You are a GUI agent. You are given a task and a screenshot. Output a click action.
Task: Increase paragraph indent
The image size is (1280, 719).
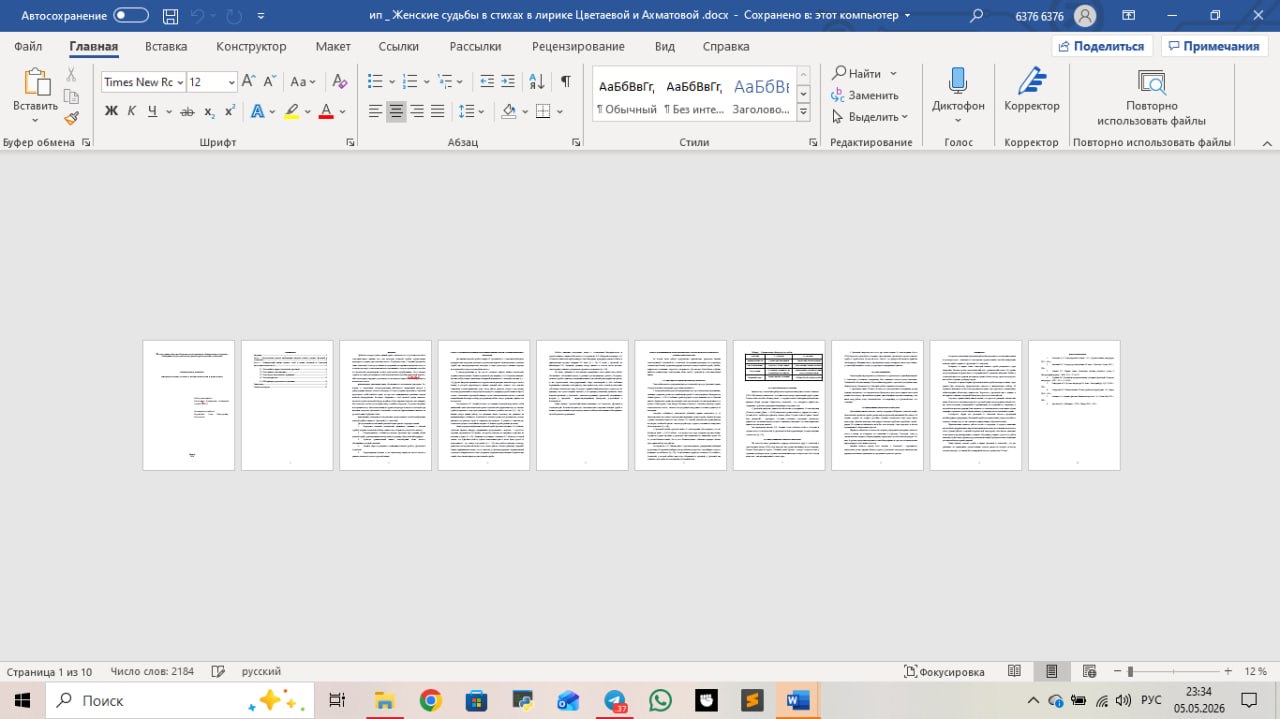pyautogui.click(x=509, y=82)
